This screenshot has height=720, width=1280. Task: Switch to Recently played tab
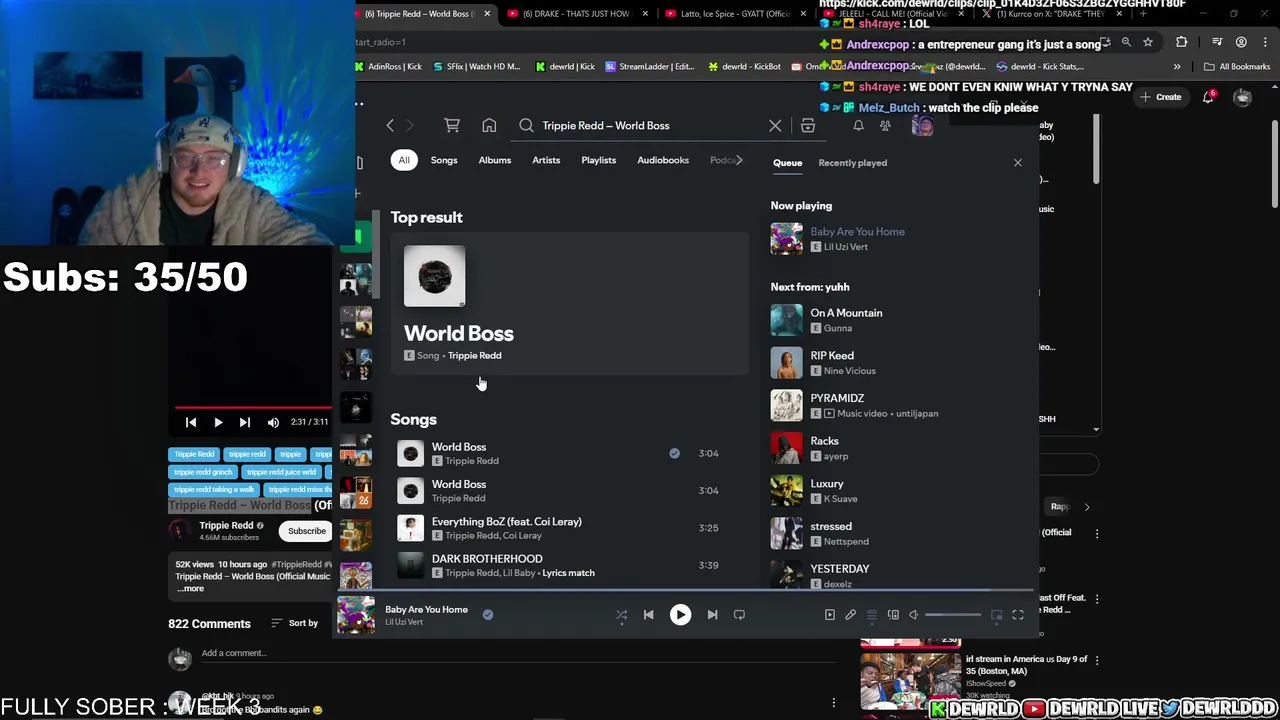click(x=852, y=163)
